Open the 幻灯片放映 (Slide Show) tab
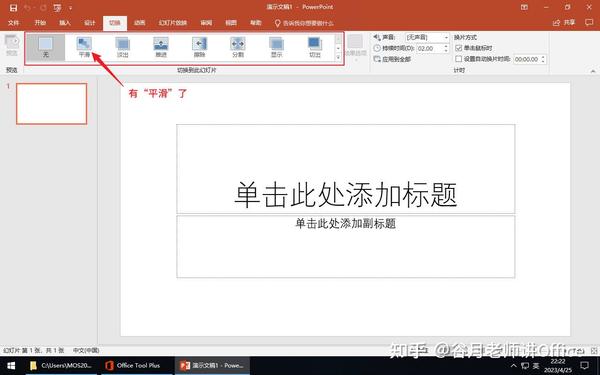The height and width of the screenshot is (375, 600). tap(173, 23)
